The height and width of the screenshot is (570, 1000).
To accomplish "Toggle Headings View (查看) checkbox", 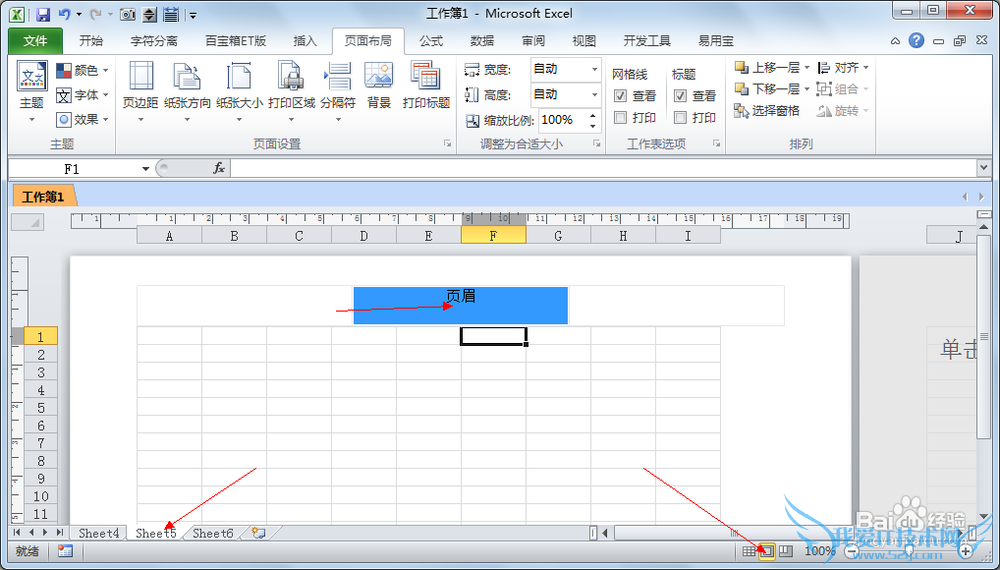I will click(680, 96).
